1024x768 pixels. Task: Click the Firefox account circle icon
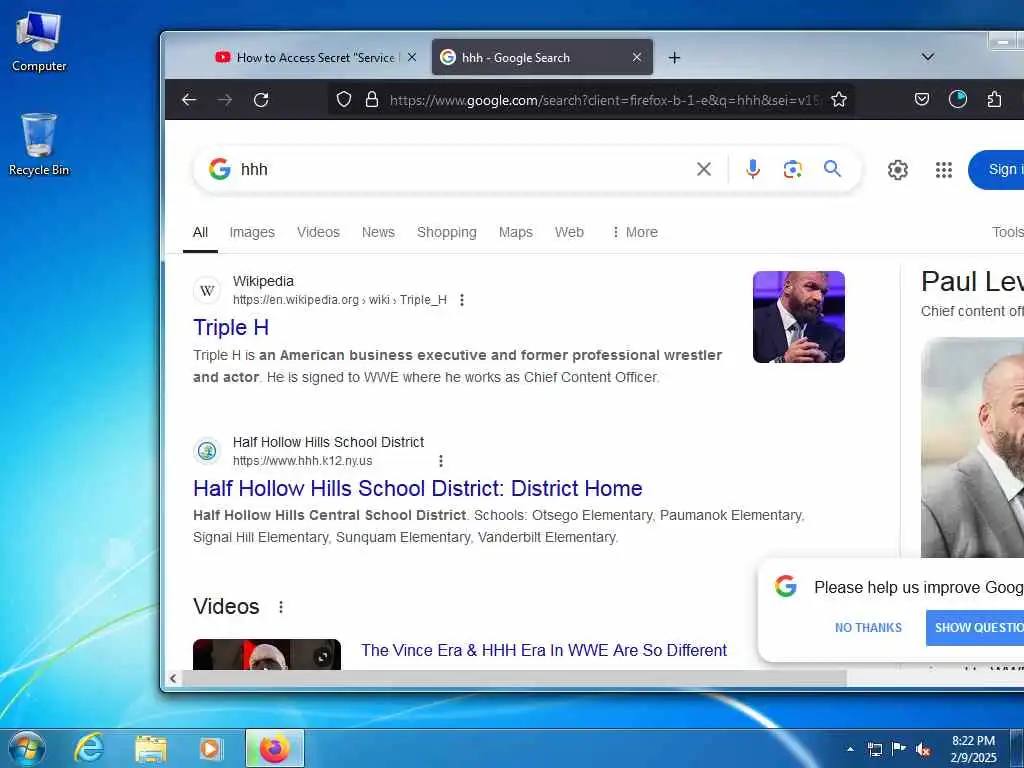coord(957,99)
